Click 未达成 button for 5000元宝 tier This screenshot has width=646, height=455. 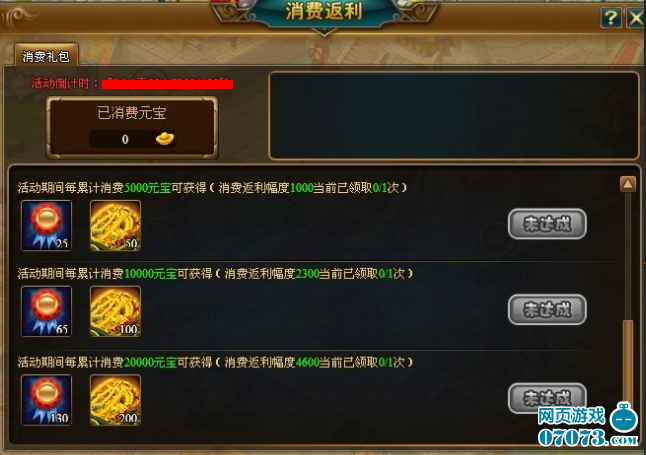[x=547, y=224]
